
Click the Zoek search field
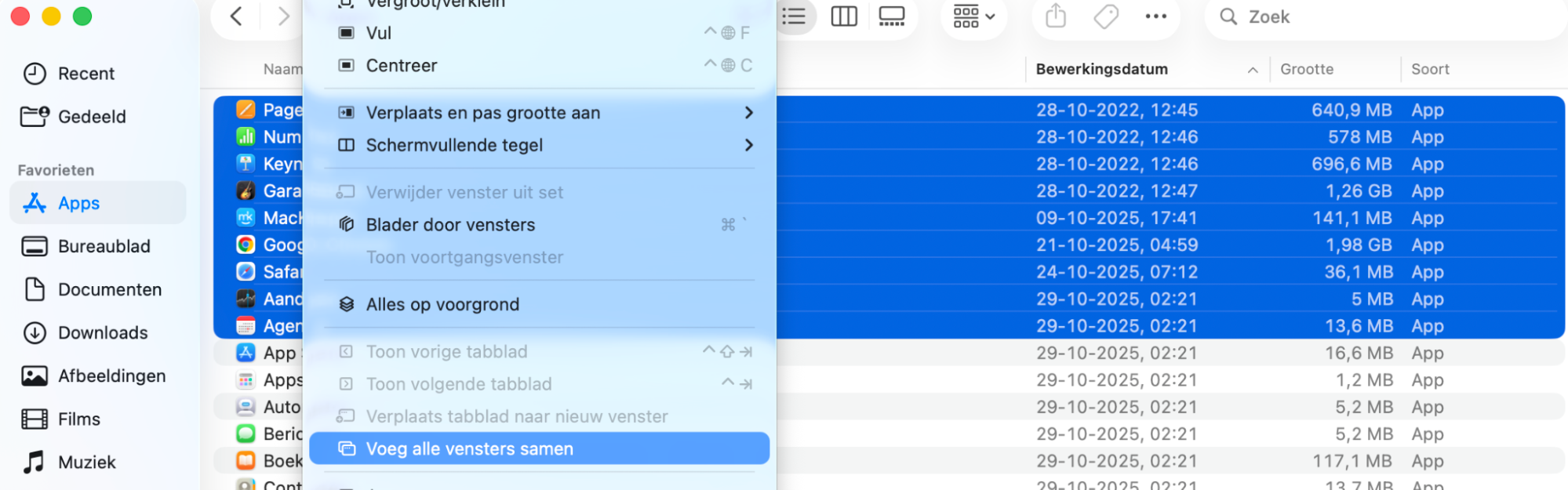coord(1384,16)
